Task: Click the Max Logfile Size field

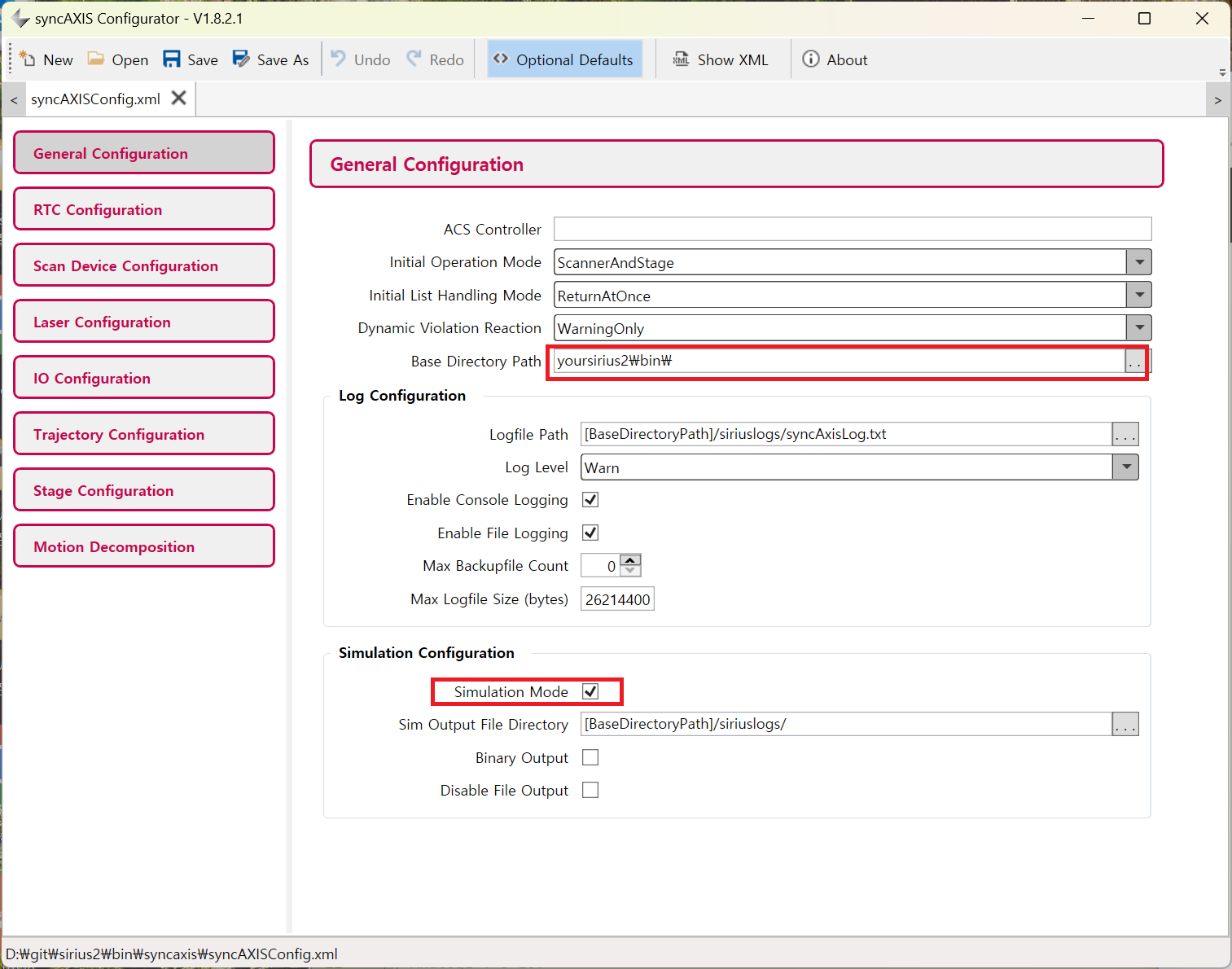Action: click(617, 599)
